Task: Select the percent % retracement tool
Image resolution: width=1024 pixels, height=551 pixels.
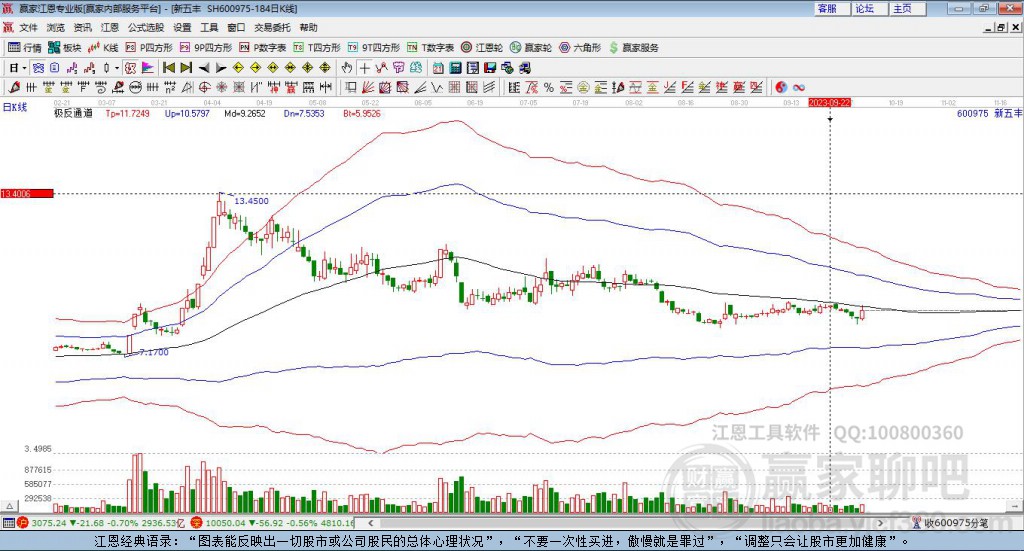Action: [x=549, y=87]
